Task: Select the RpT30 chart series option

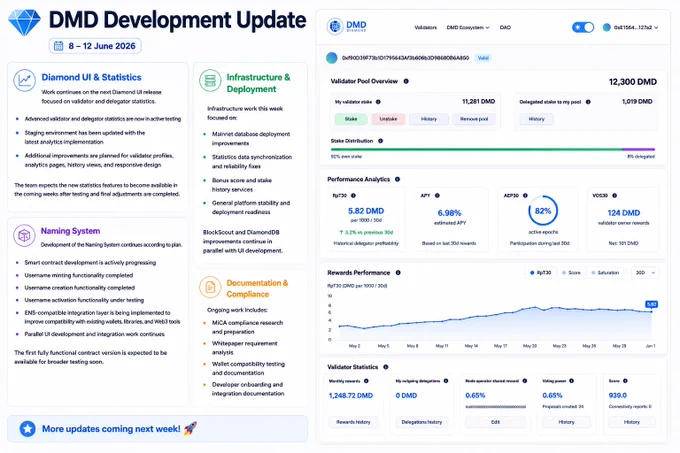Action: point(540,273)
